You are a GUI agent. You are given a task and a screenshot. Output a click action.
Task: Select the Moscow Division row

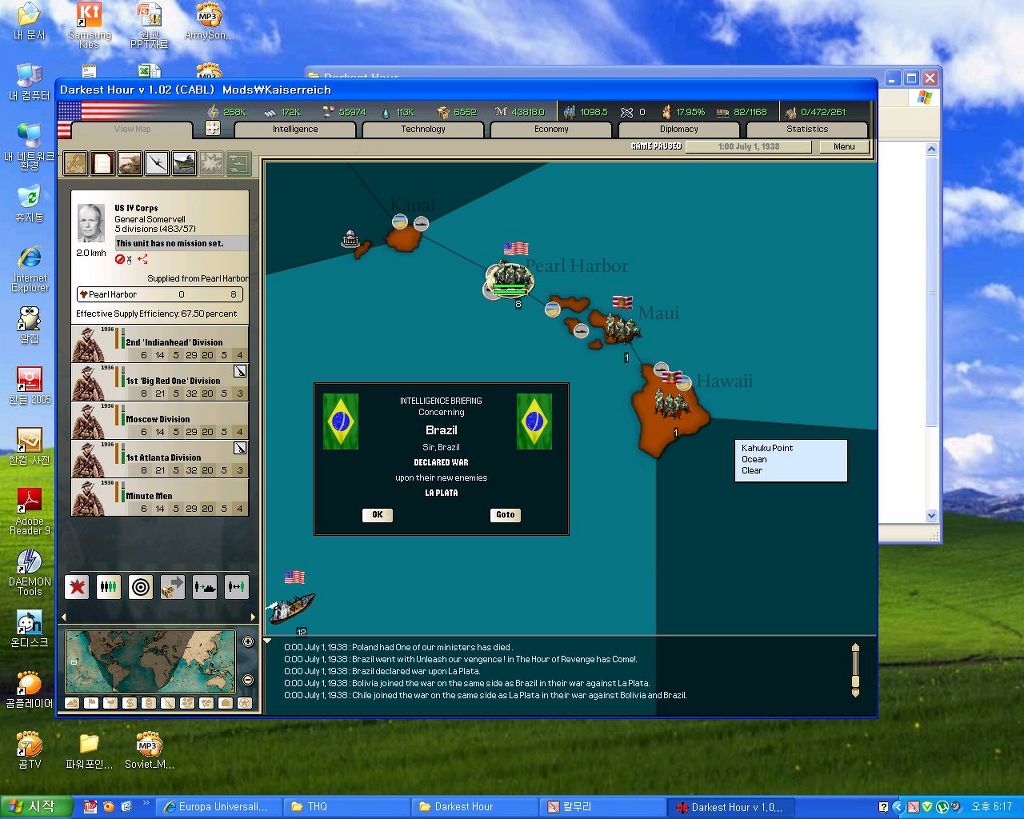point(159,421)
